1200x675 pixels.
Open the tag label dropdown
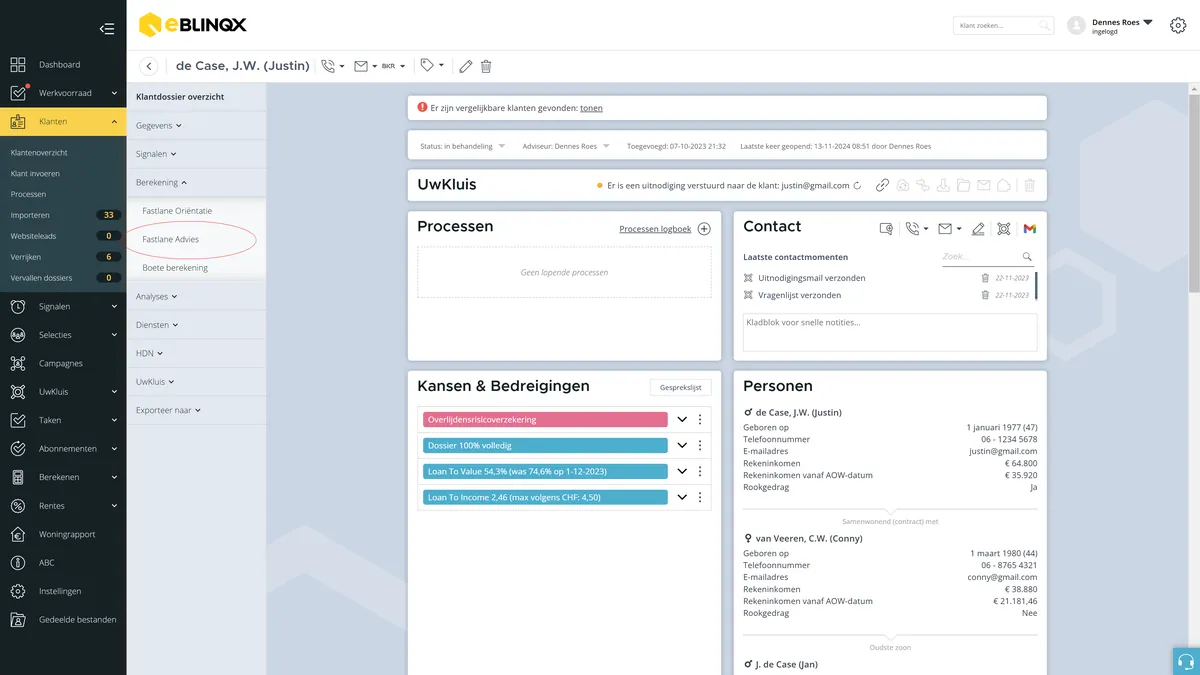click(x=432, y=65)
